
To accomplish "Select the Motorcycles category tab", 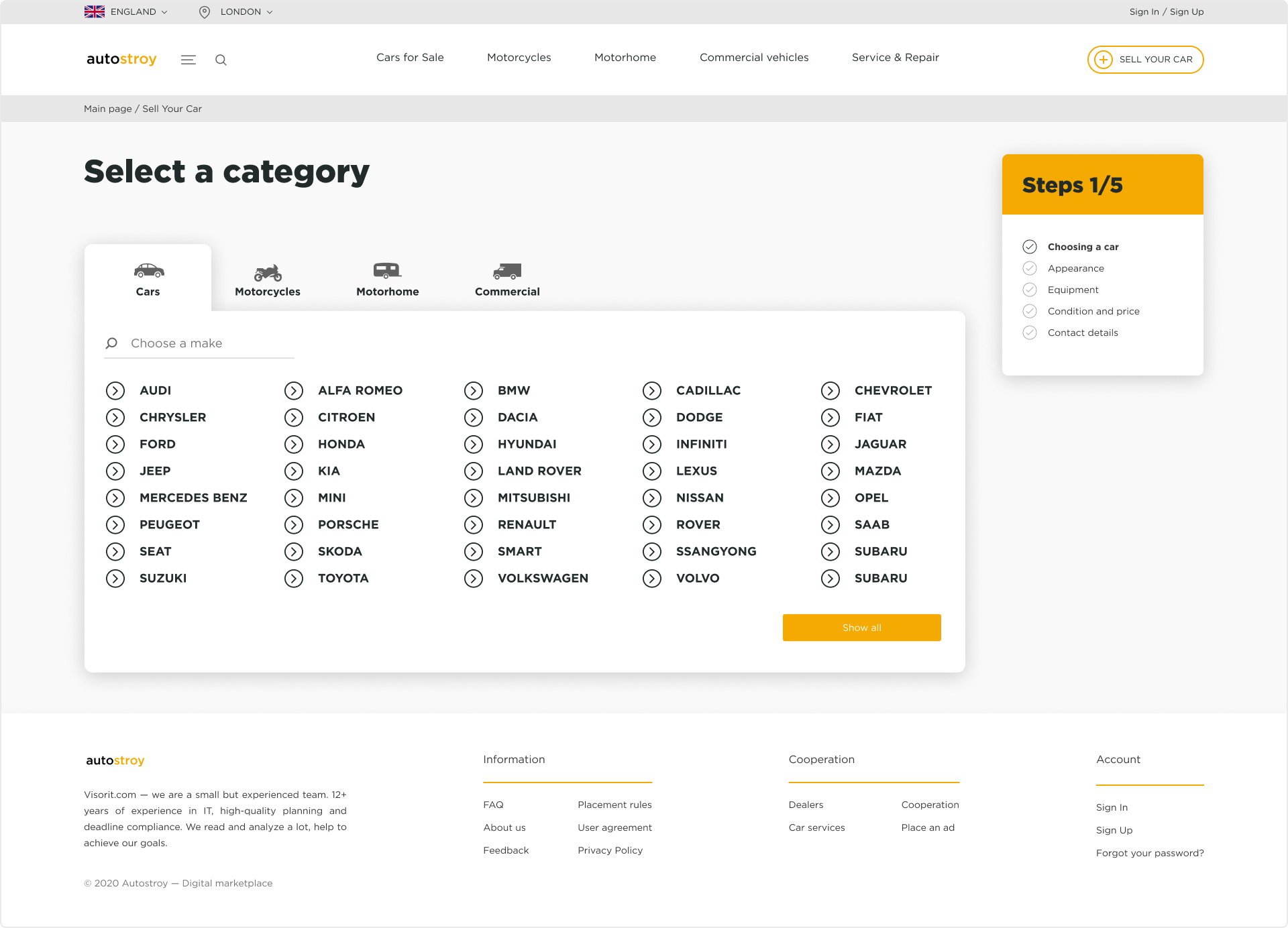I will coord(268,280).
